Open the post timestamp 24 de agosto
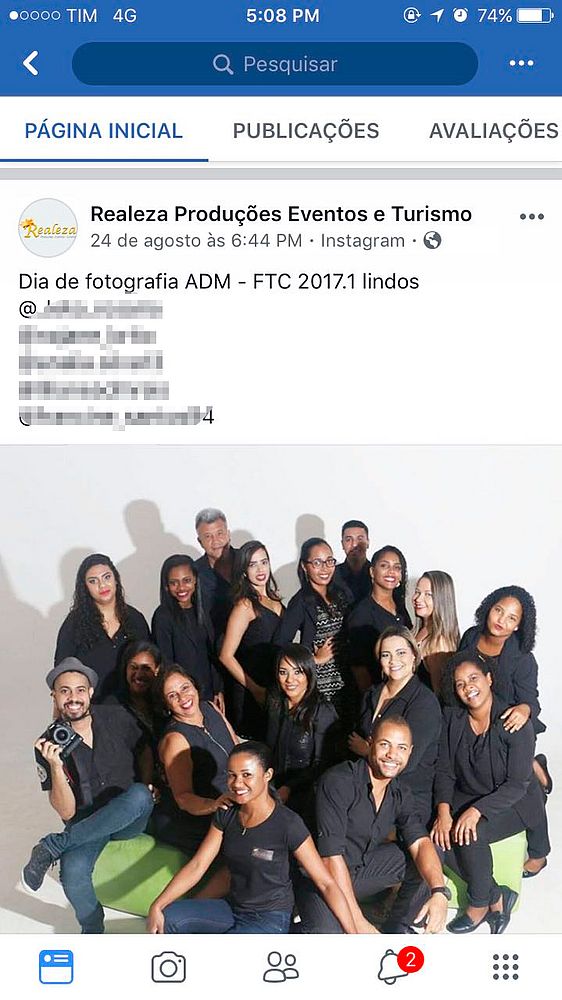562x1000 pixels. click(196, 240)
